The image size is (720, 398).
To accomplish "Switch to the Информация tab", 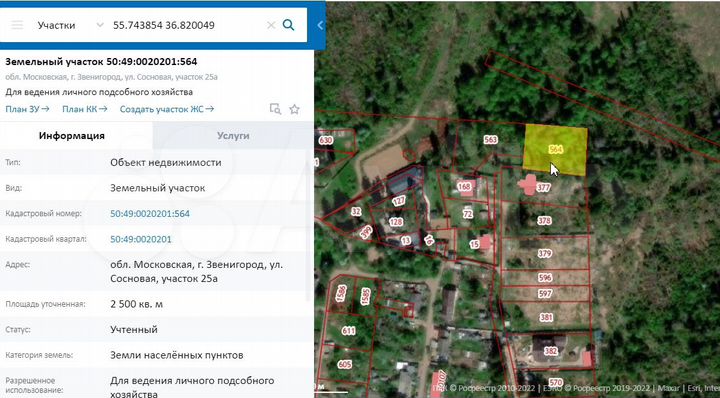I will tap(72, 135).
